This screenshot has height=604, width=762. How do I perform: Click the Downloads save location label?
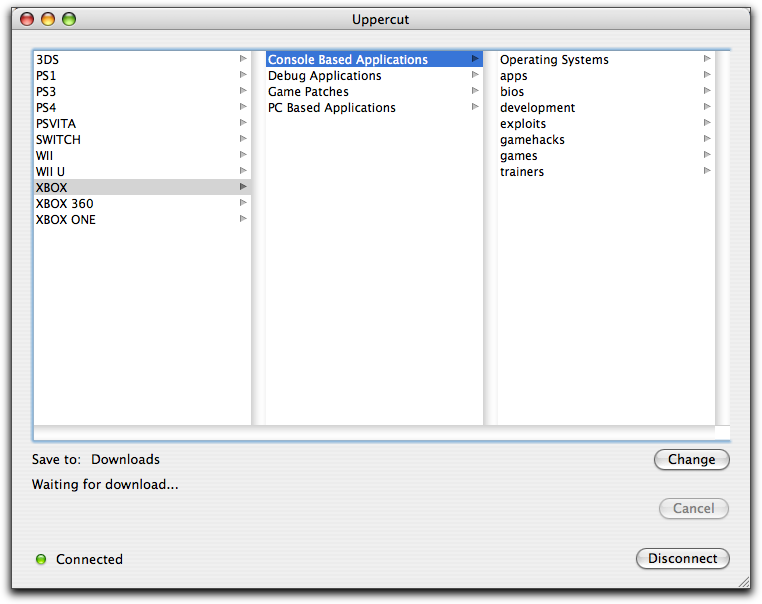pos(125,459)
